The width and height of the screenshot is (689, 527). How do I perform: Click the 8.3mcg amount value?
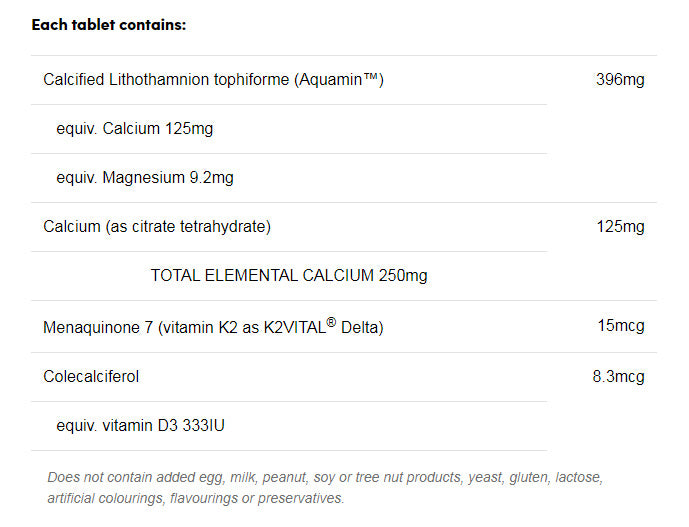tap(618, 377)
